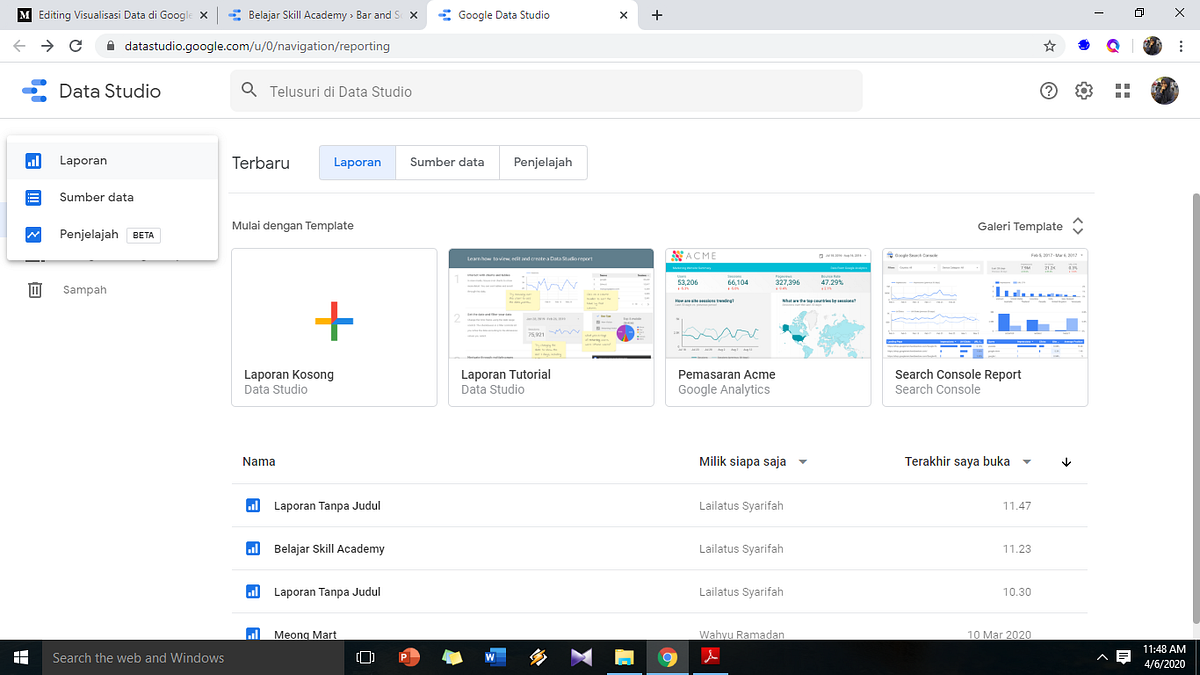
Task: Click the Q browser extension icon
Action: [x=1113, y=46]
